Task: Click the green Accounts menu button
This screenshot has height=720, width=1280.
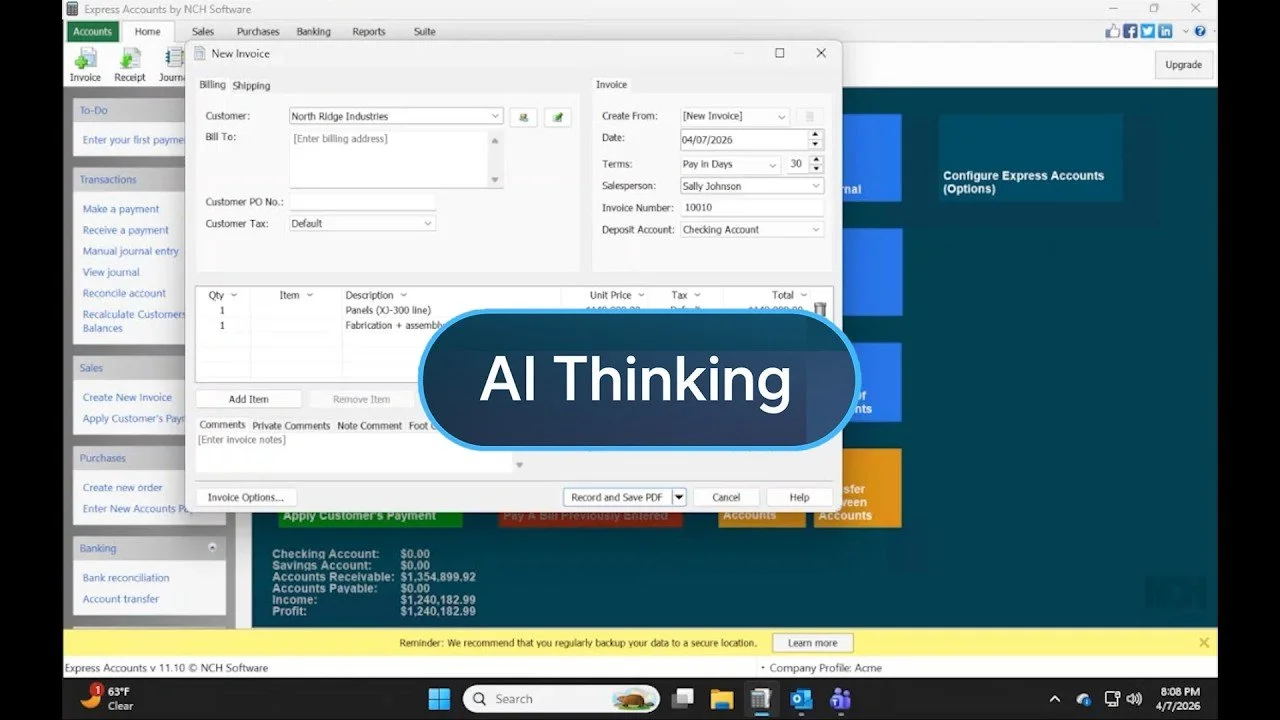Action: 93,32
